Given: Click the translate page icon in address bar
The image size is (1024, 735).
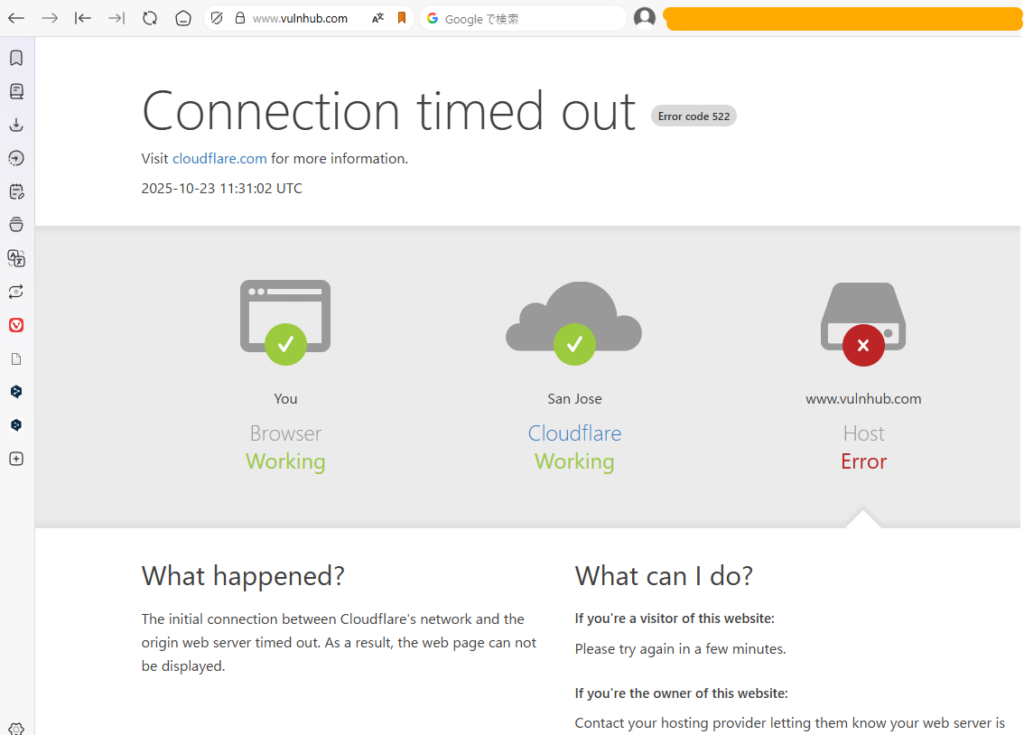Looking at the screenshot, I should click(378, 18).
